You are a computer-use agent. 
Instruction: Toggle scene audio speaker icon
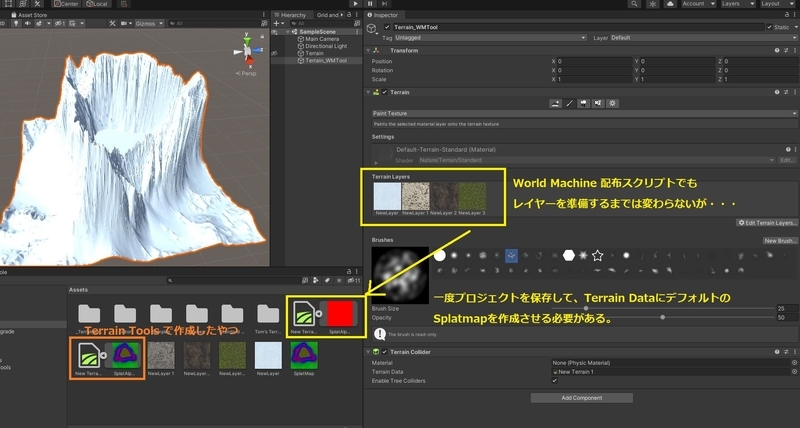click(x=28, y=23)
